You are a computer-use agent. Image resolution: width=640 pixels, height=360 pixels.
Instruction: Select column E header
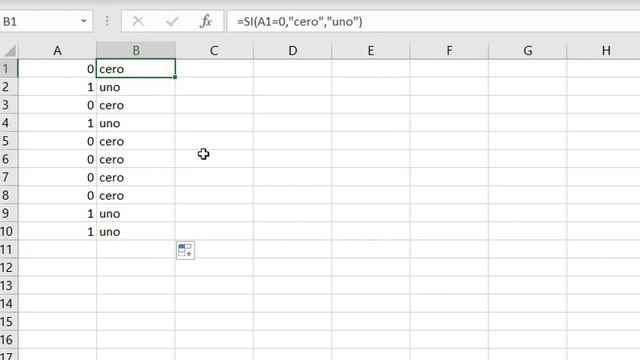click(x=371, y=51)
